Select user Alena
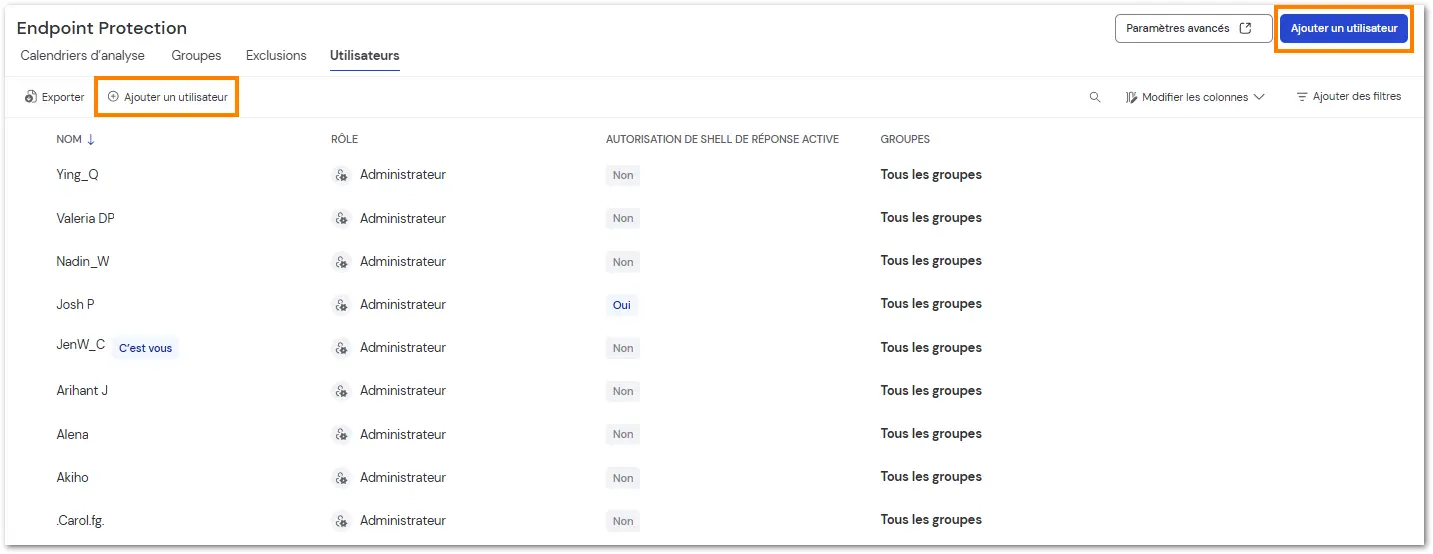The height and width of the screenshot is (554, 1433). click(72, 434)
